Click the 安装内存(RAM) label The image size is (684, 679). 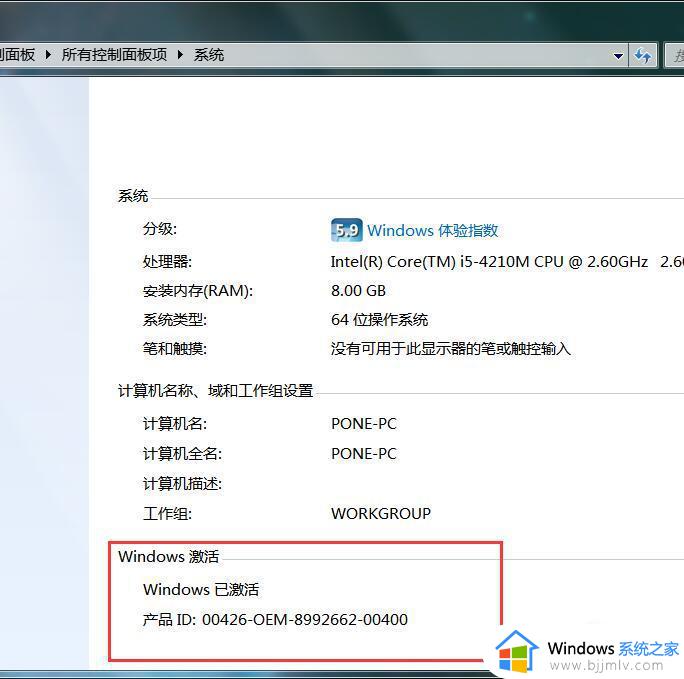coord(198,291)
